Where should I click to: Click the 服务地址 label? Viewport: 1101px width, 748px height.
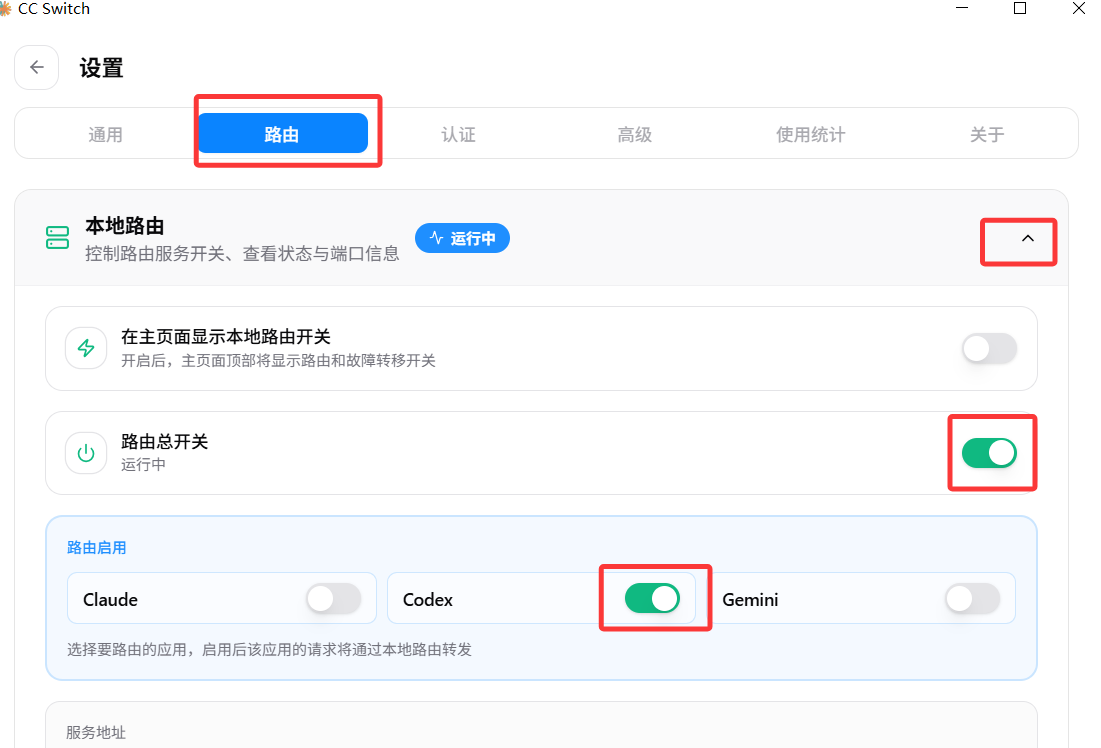click(96, 733)
